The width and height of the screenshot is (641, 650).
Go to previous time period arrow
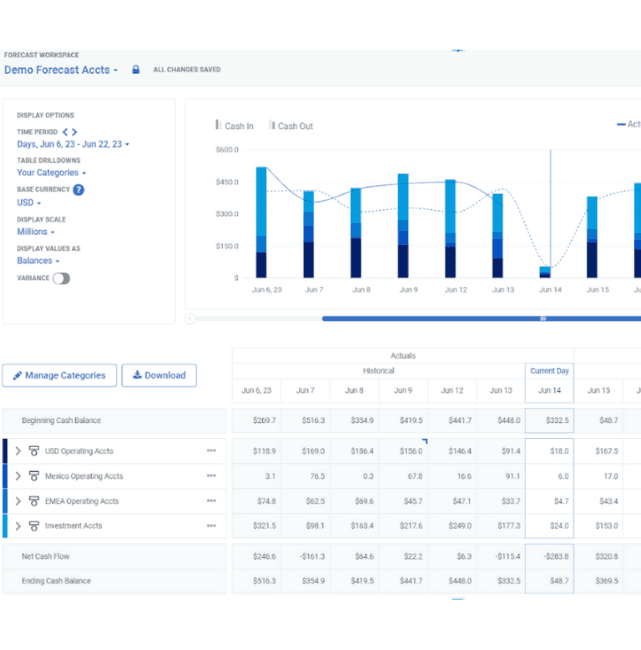click(x=66, y=132)
